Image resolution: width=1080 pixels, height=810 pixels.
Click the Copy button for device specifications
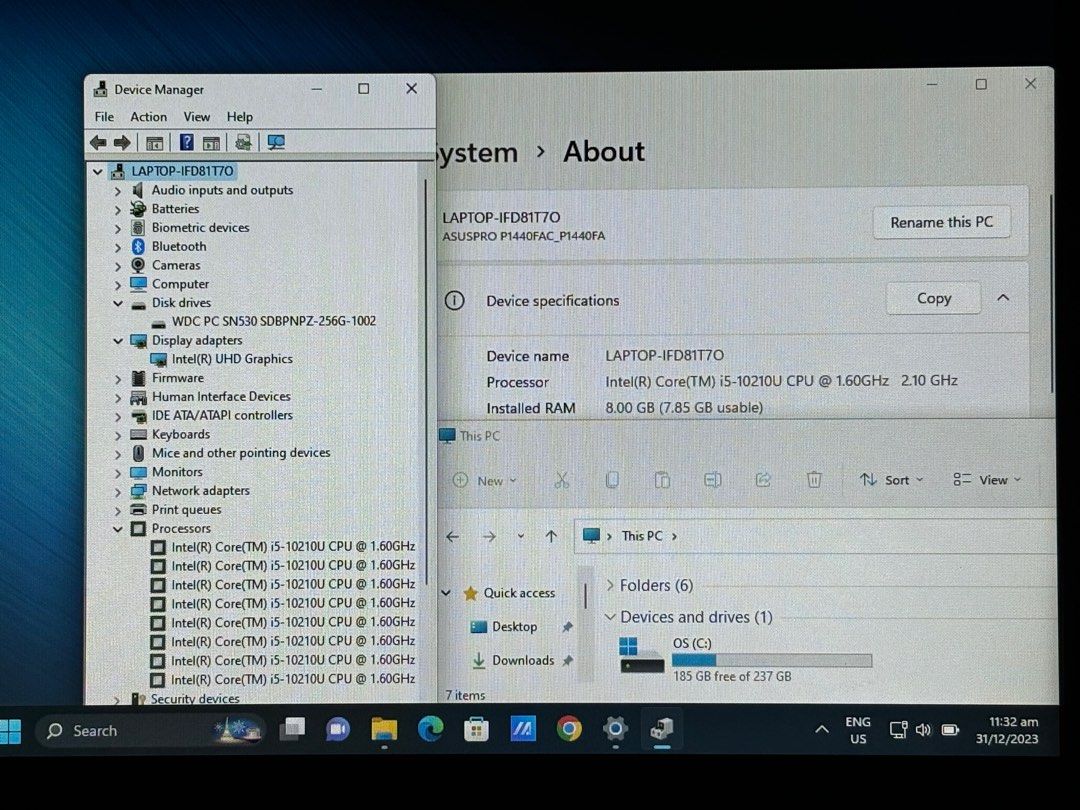pyautogui.click(x=933, y=298)
